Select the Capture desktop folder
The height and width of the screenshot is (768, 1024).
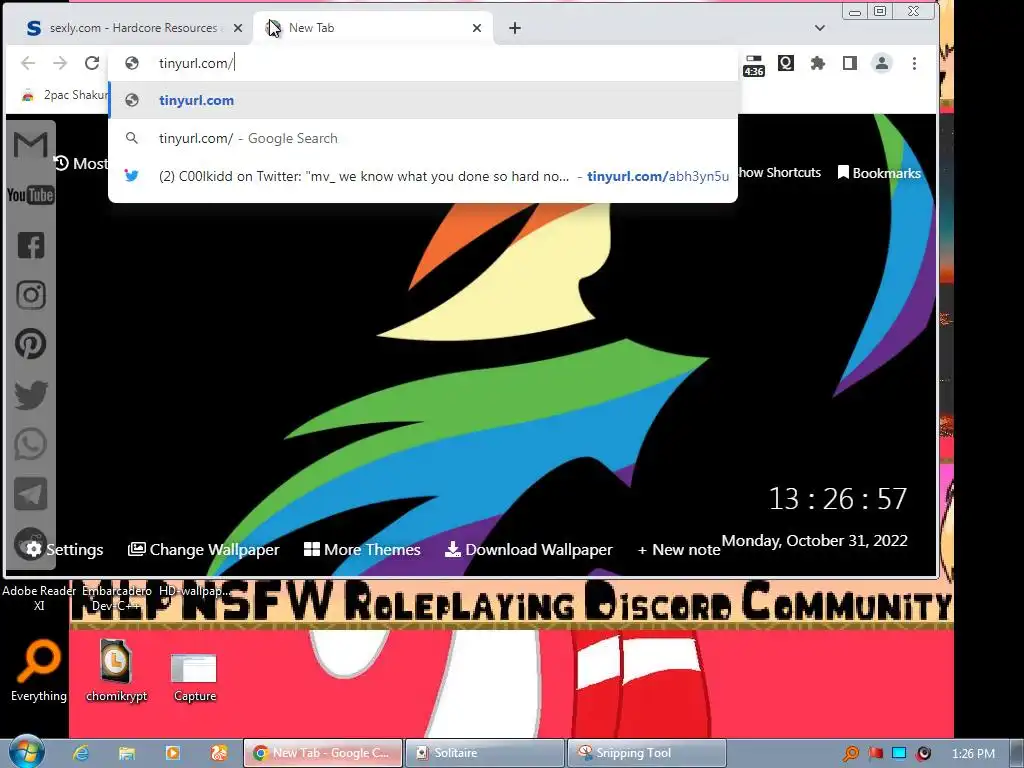click(x=195, y=678)
